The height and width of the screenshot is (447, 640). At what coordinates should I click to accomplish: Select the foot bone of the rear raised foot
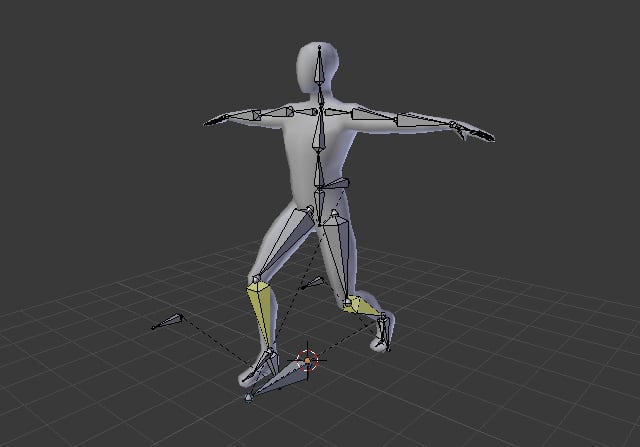pyautogui.click(x=384, y=330)
